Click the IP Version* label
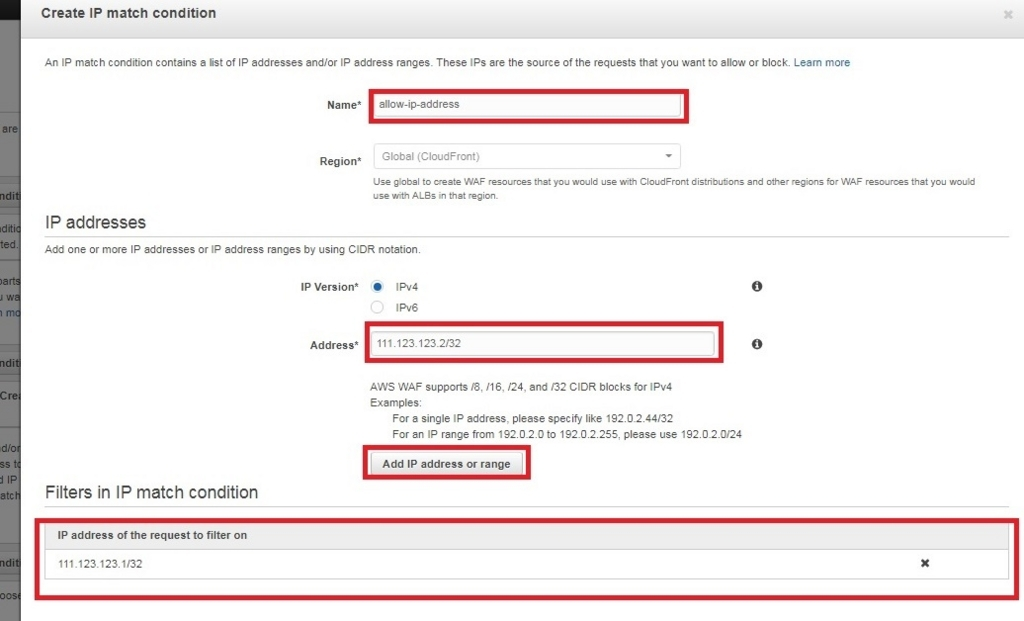This screenshot has height=621, width=1024. 328,287
